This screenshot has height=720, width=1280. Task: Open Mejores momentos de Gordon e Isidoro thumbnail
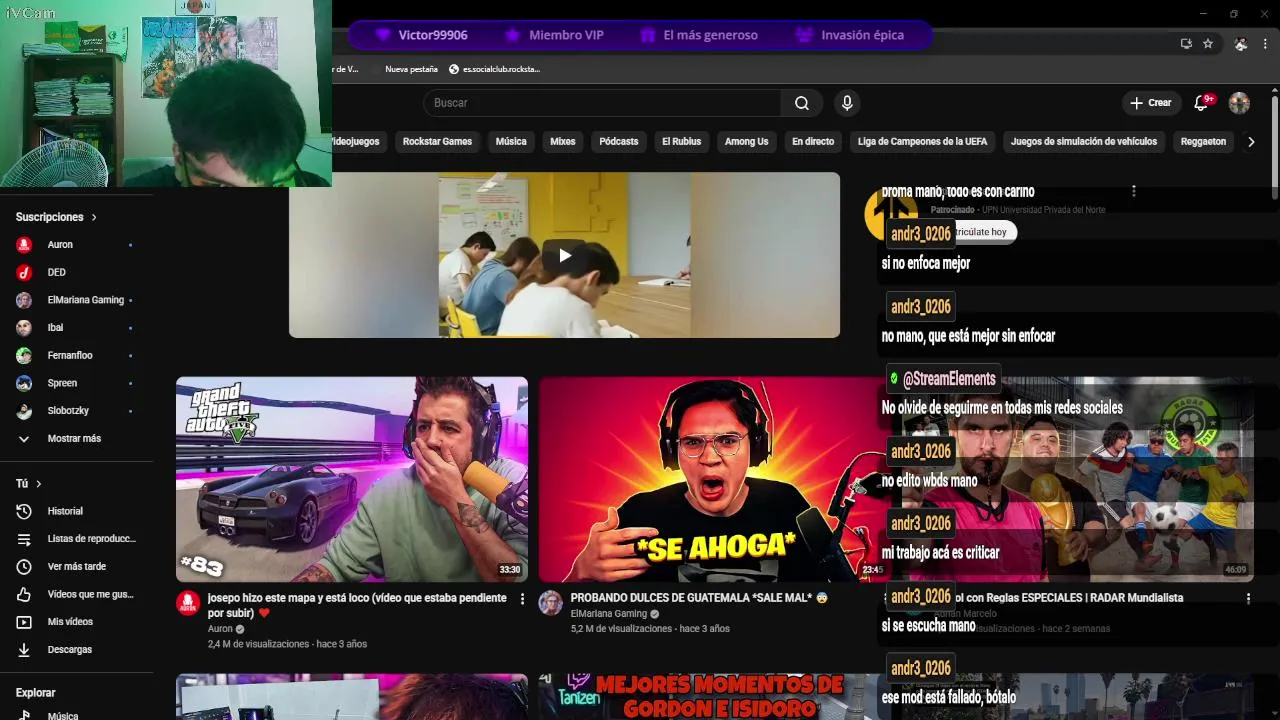point(714,697)
